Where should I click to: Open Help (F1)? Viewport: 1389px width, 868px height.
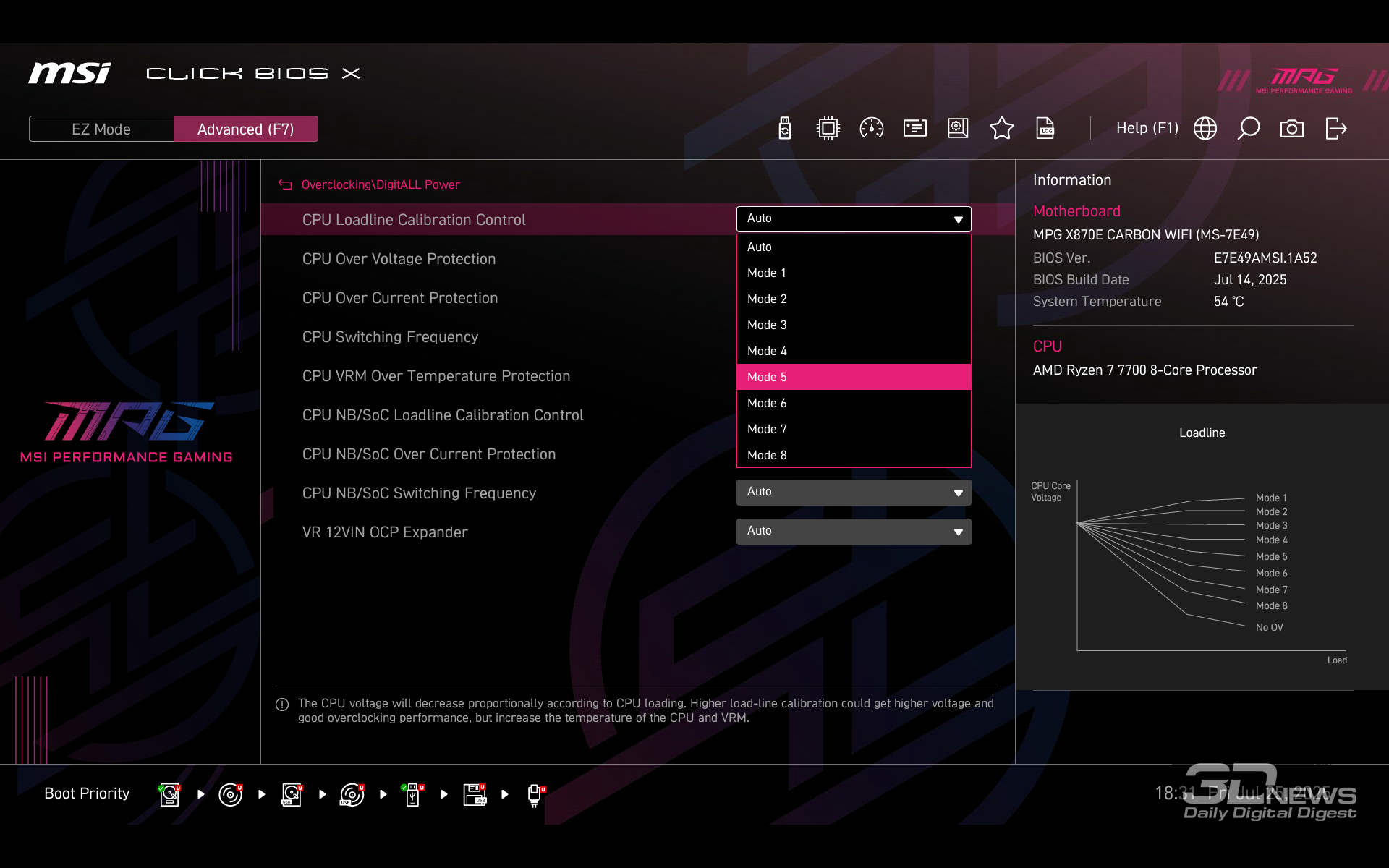(x=1147, y=128)
